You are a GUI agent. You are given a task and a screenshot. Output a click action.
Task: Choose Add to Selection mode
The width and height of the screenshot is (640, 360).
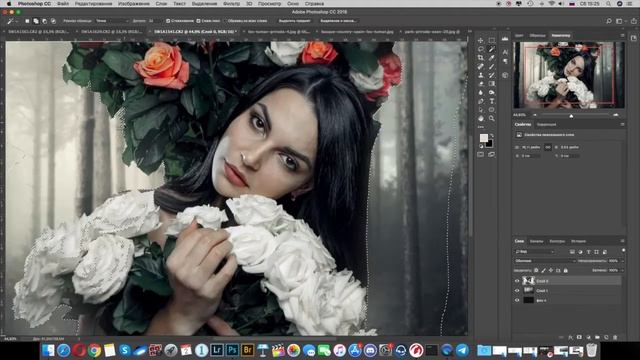pos(36,21)
